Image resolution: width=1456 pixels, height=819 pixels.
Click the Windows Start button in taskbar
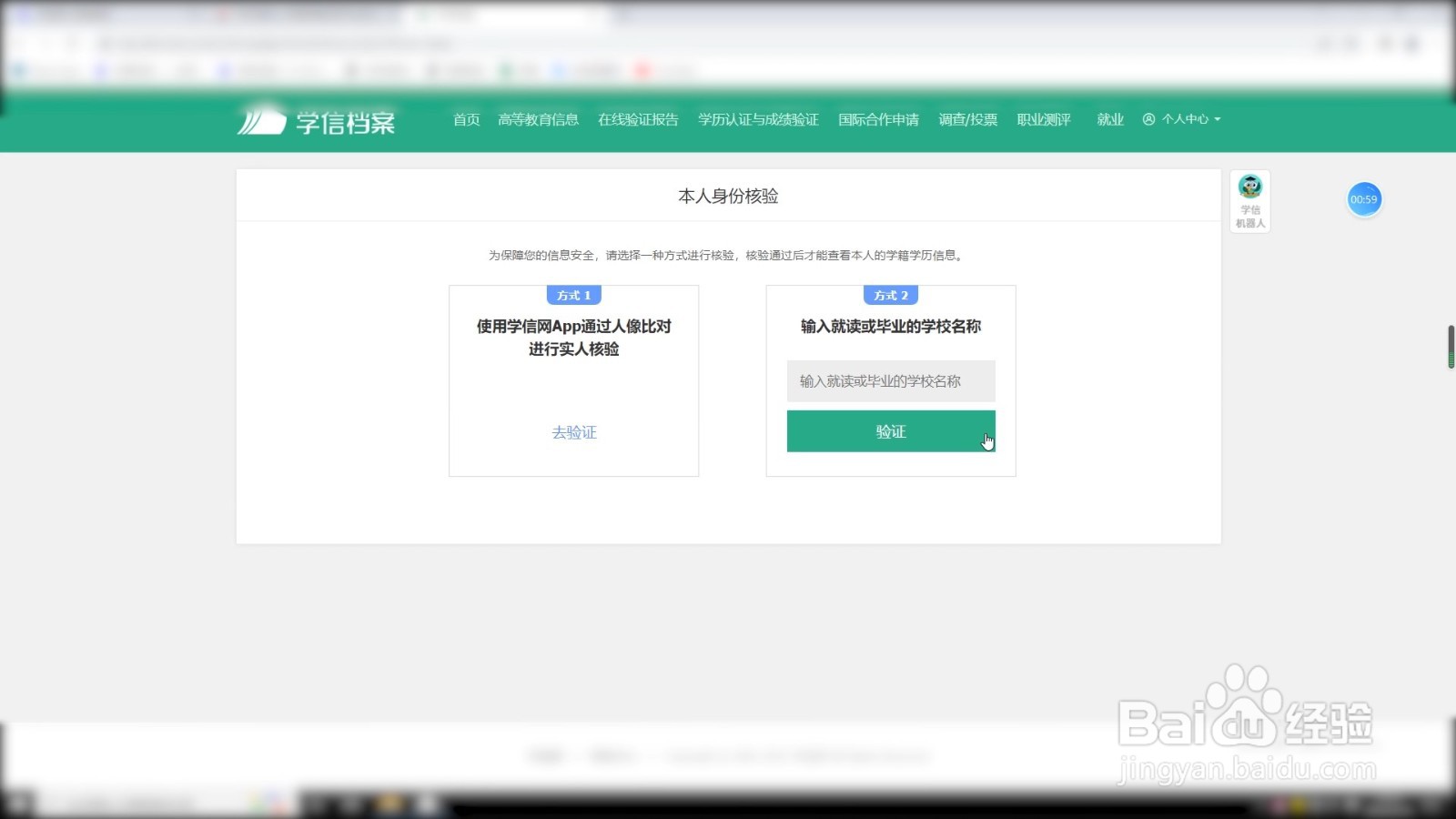(20, 805)
